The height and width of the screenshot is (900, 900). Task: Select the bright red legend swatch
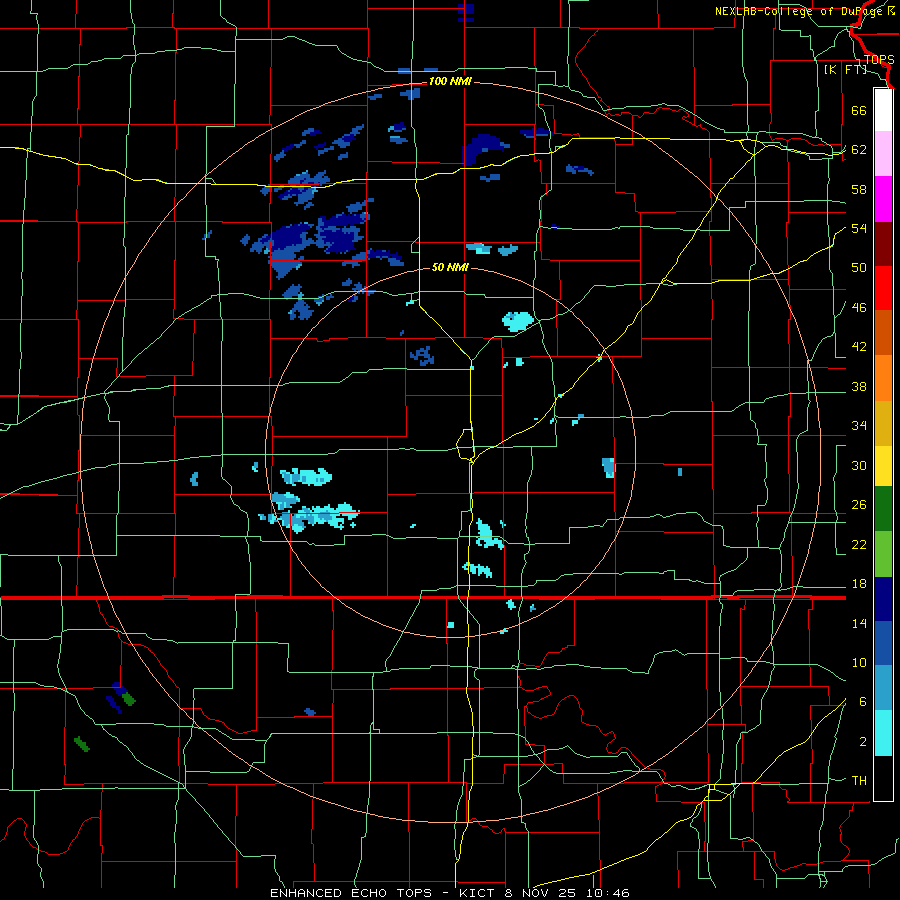coord(883,288)
